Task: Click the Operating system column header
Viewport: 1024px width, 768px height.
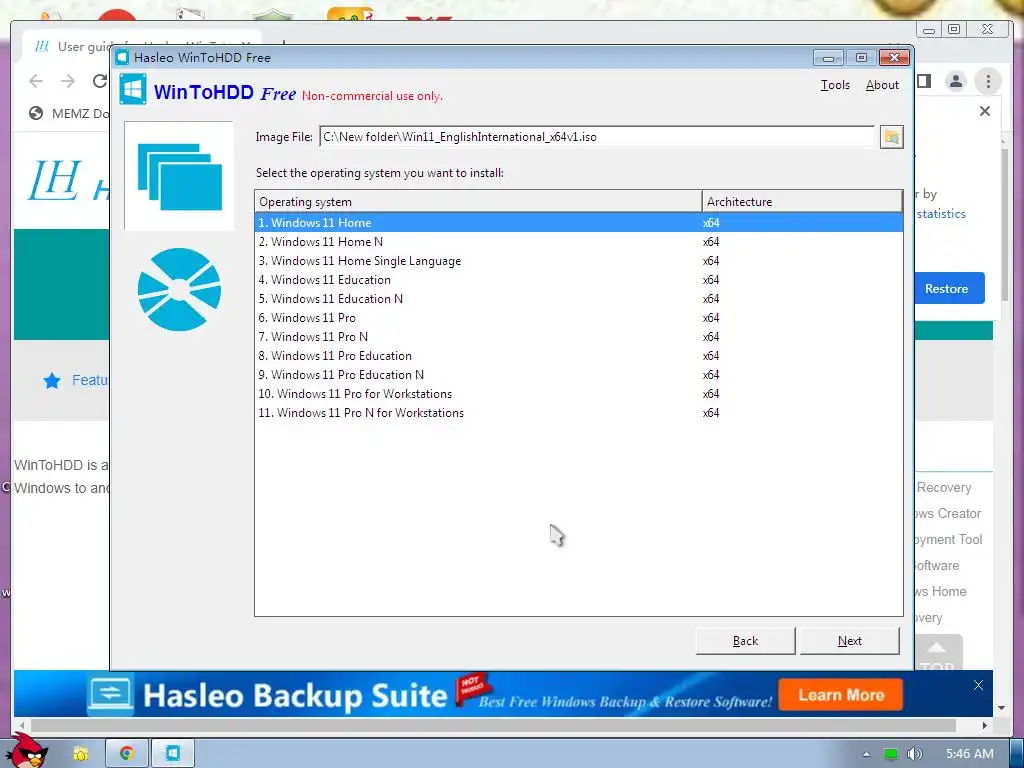Action: 478,202
